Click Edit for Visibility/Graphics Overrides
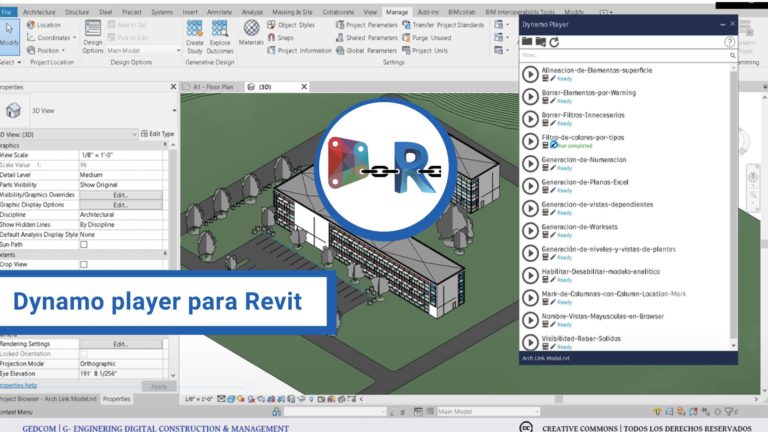 (121, 195)
